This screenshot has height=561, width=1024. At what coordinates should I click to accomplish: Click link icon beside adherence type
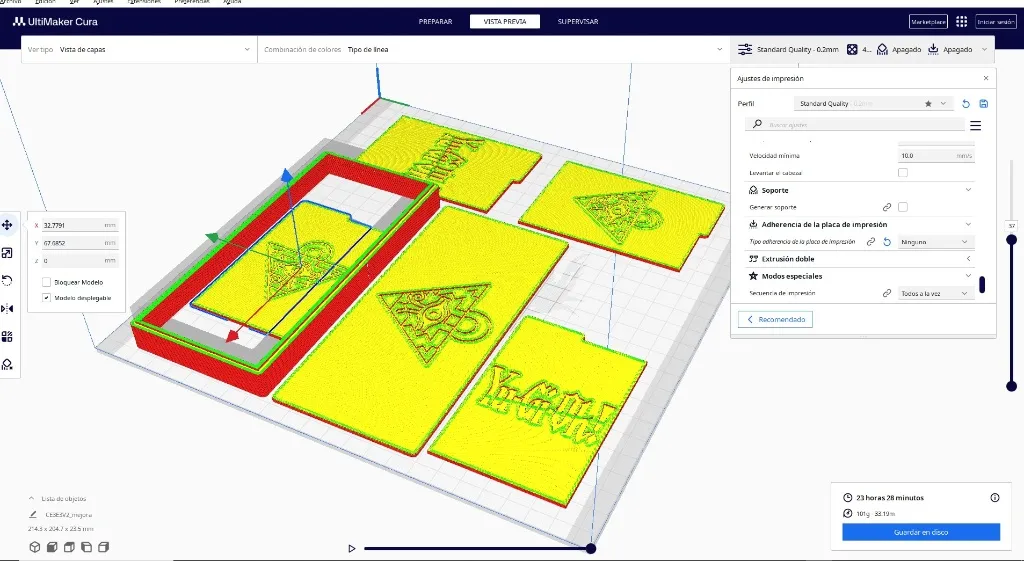pyautogui.click(x=871, y=242)
